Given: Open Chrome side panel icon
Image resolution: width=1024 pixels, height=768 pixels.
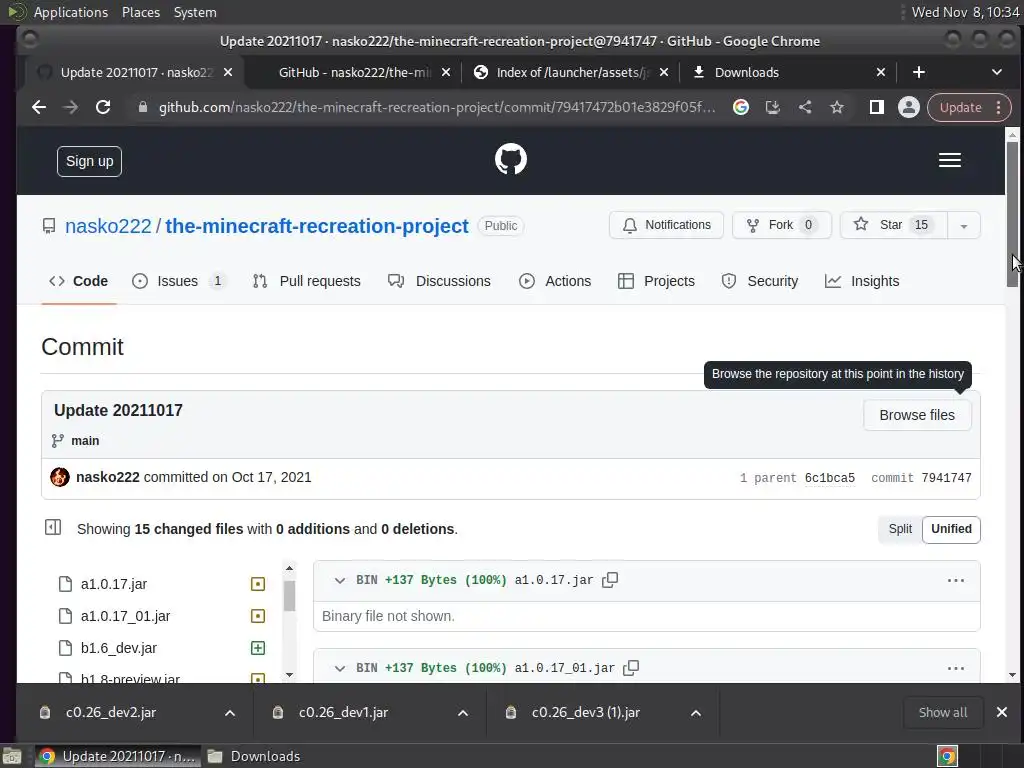Looking at the screenshot, I should tap(876, 107).
